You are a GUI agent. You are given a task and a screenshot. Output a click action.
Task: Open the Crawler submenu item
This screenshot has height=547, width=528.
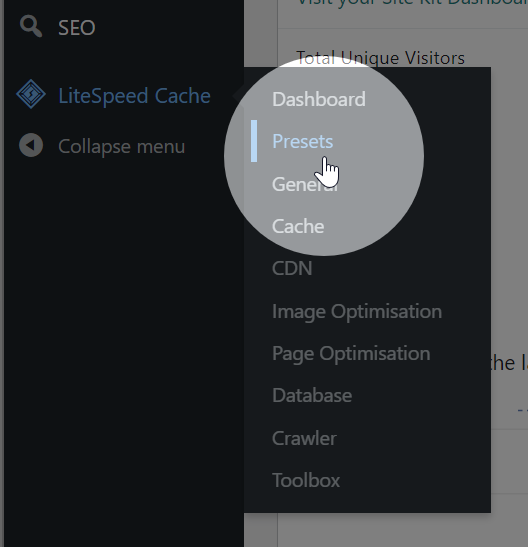click(x=304, y=438)
